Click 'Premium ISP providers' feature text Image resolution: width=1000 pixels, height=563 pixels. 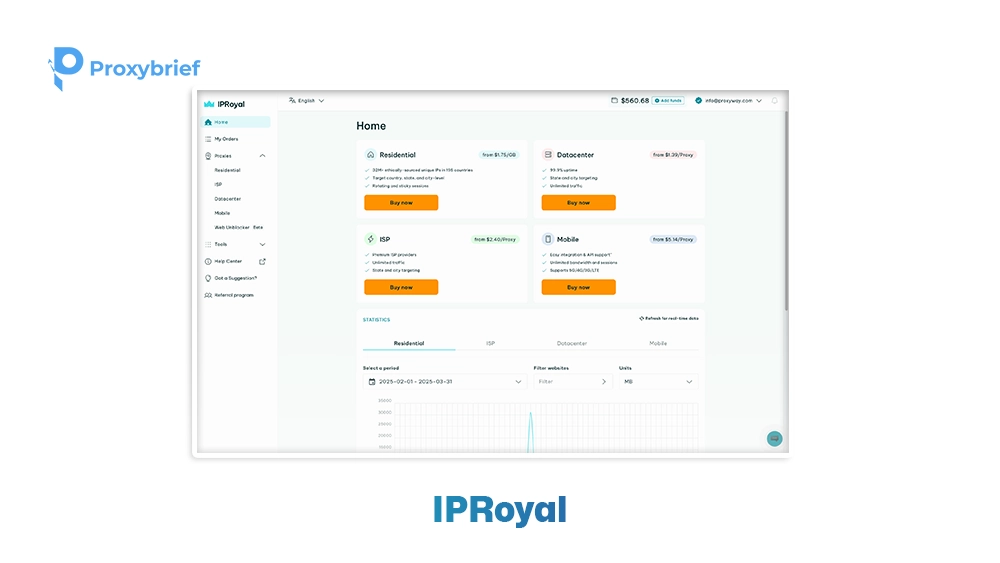tap(394, 255)
